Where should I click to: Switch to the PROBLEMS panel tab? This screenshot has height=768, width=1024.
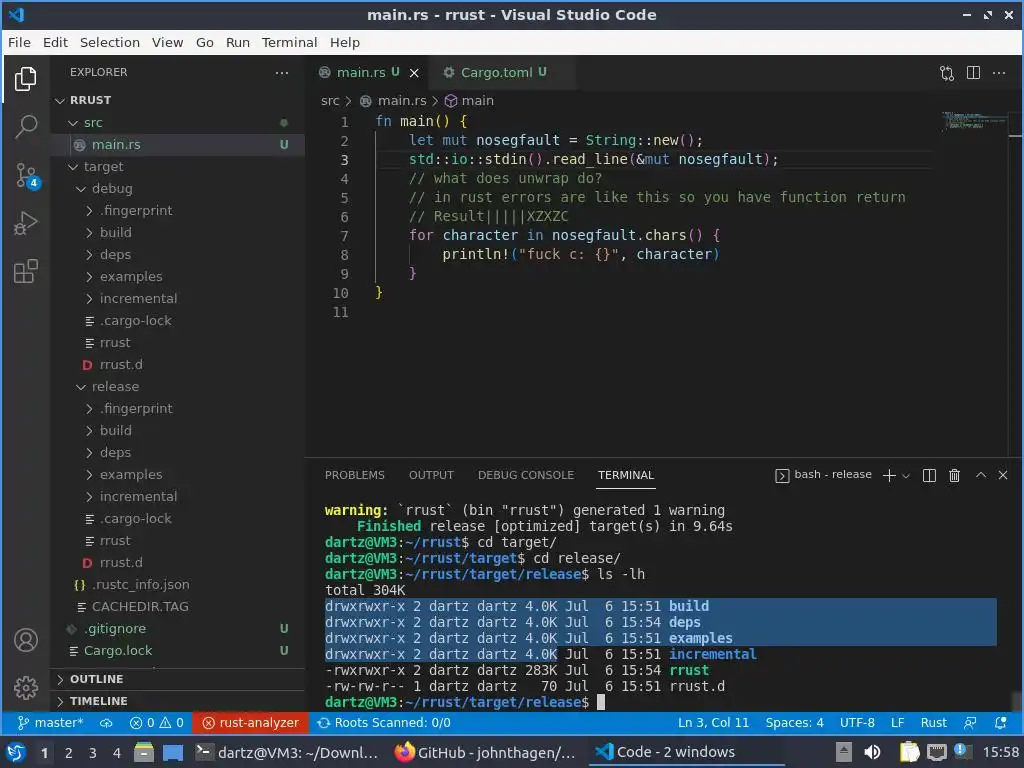tap(355, 475)
